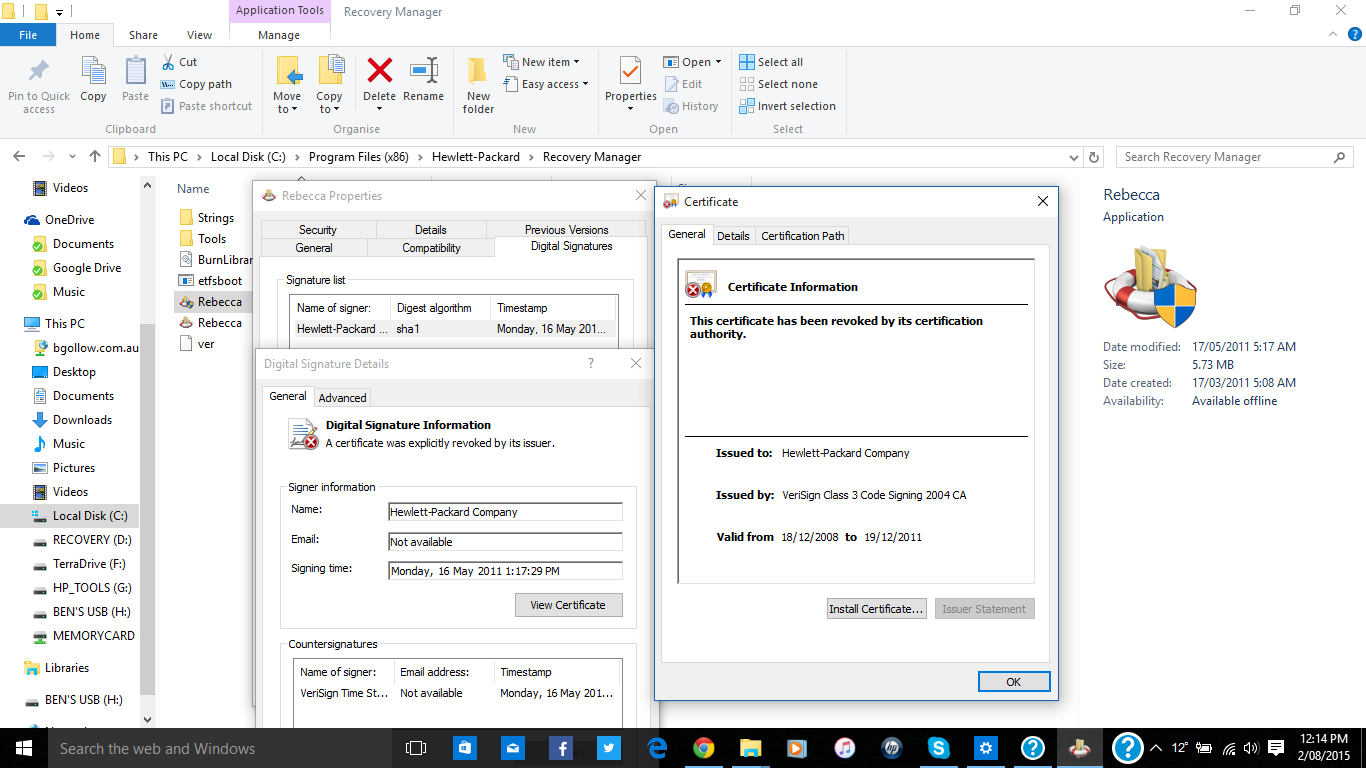Click Pin to Quick access in ribbon
1366x768 pixels.
tap(39, 85)
